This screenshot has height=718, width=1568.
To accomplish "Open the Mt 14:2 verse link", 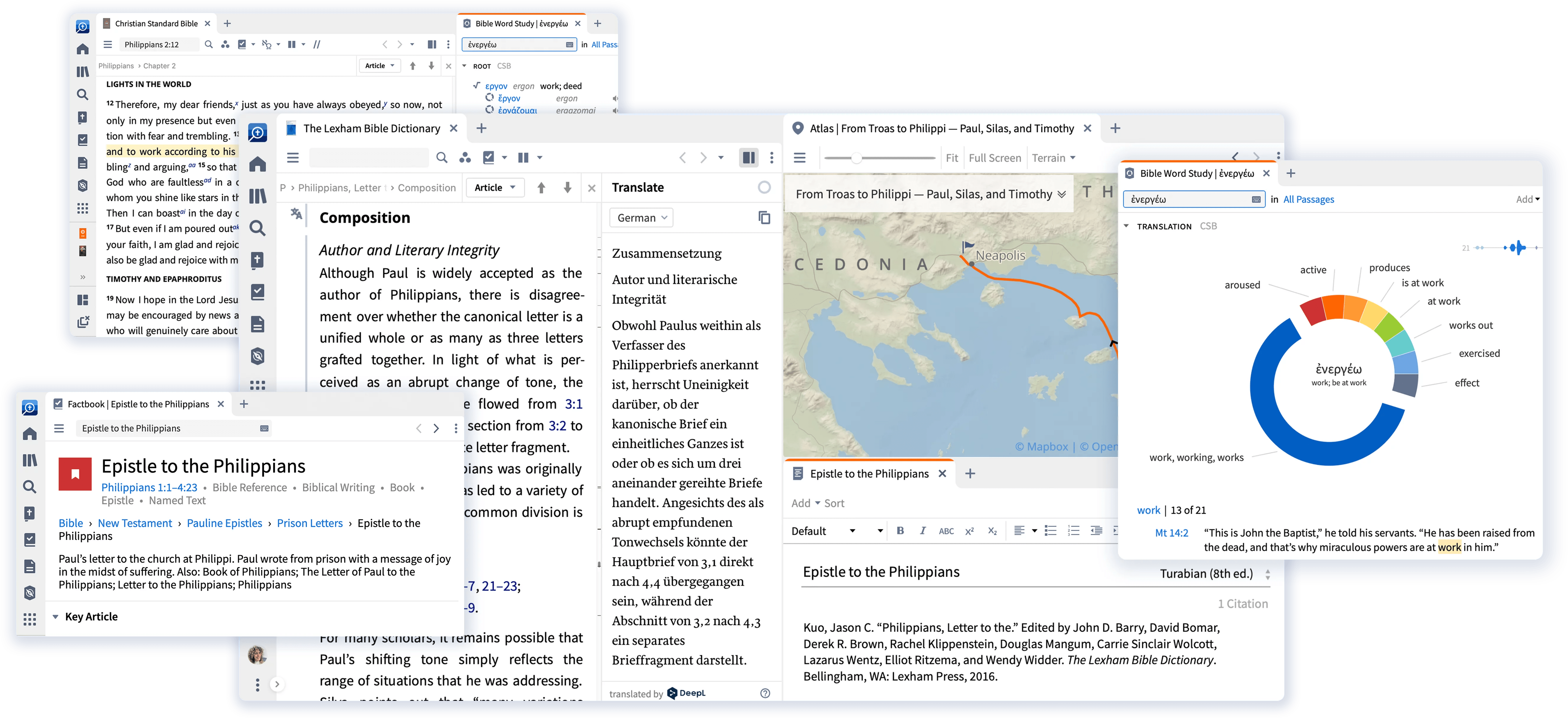I will 1171,533.
